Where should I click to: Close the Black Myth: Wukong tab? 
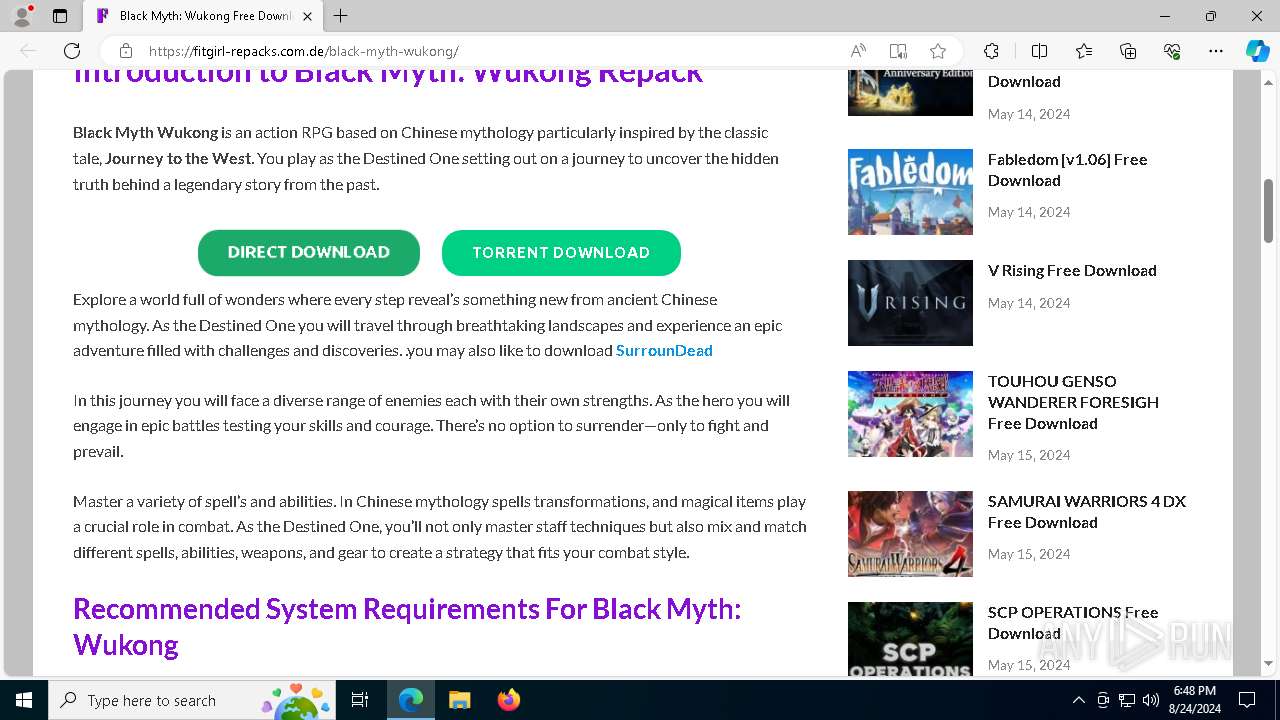click(307, 16)
